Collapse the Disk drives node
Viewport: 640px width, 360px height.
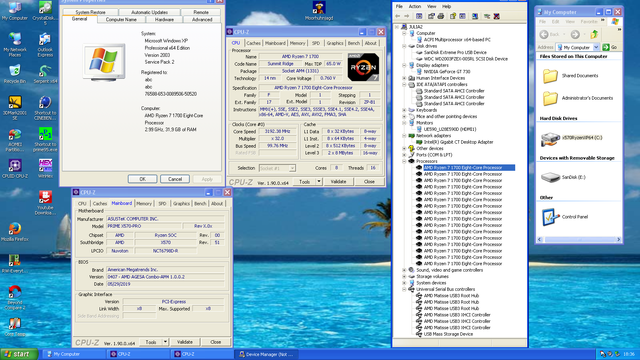pos(404,46)
